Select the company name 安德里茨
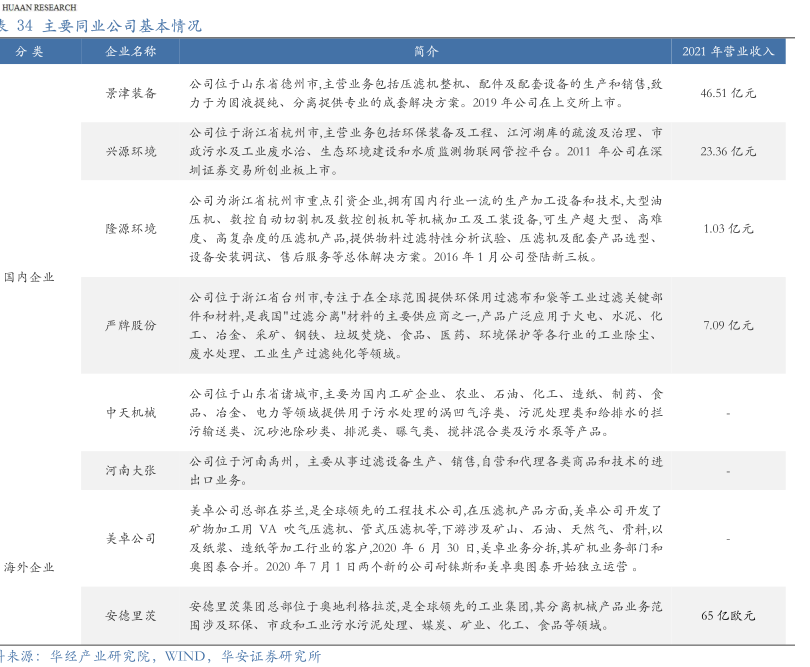Screen dimensions: 810x667 (x=131, y=616)
